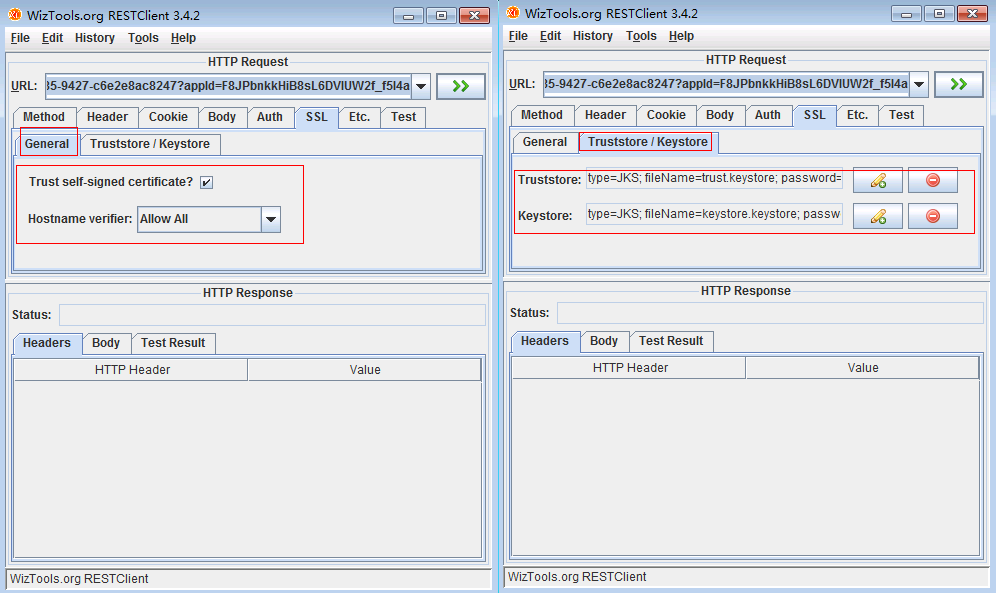Open the Help menu in left window

pyautogui.click(x=183, y=38)
